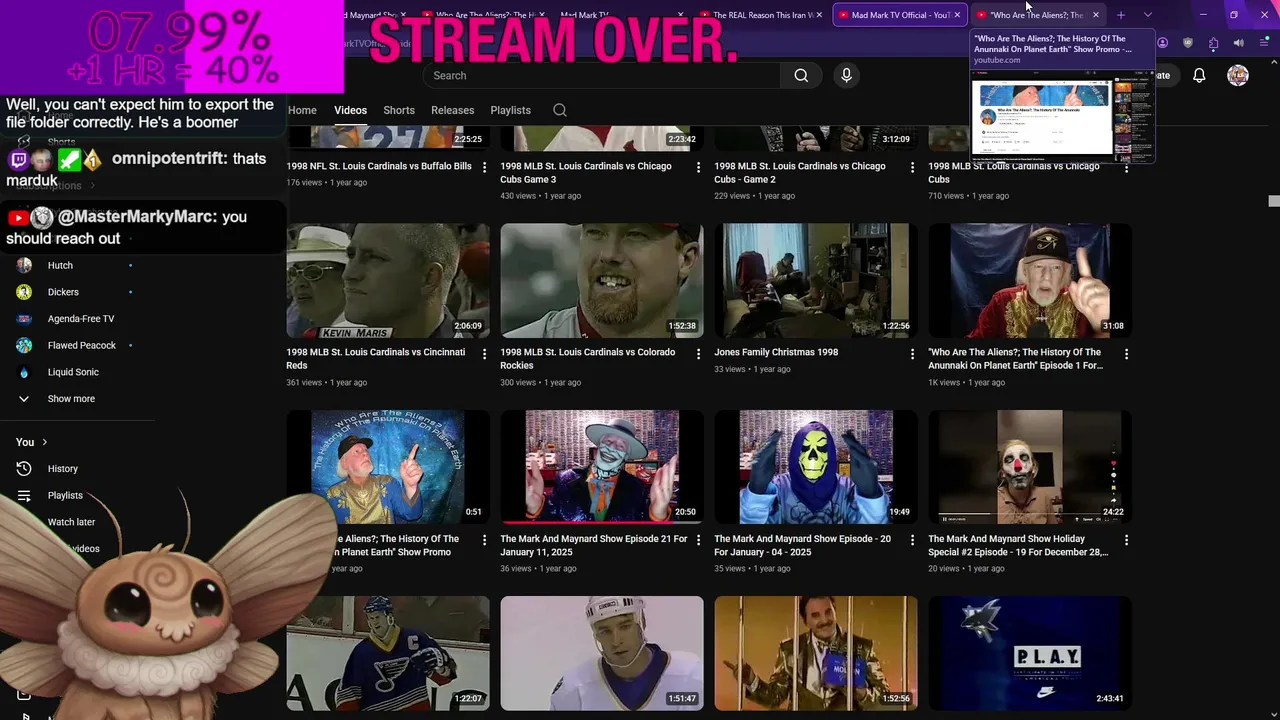1280x720 pixels.
Task: Play the Joker hat 20:50 thumbnail
Action: coord(602,467)
